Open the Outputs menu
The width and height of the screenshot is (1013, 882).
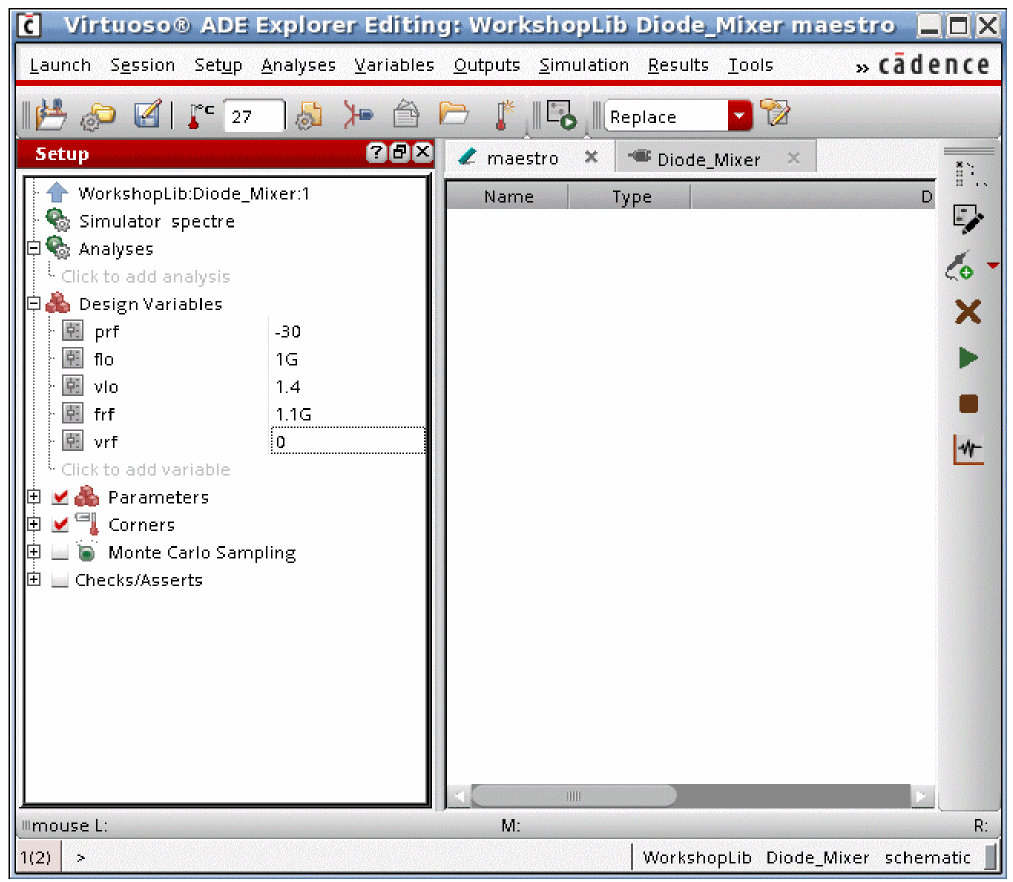point(486,65)
